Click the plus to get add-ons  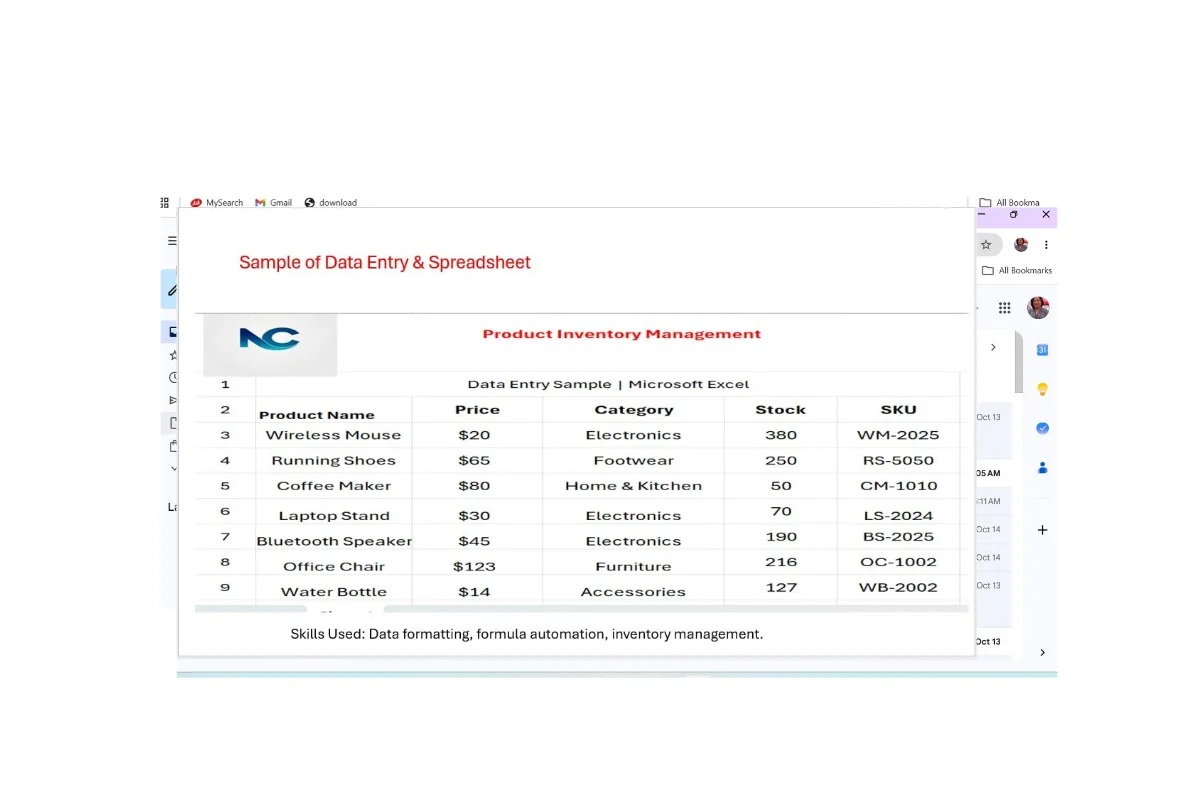(1042, 530)
